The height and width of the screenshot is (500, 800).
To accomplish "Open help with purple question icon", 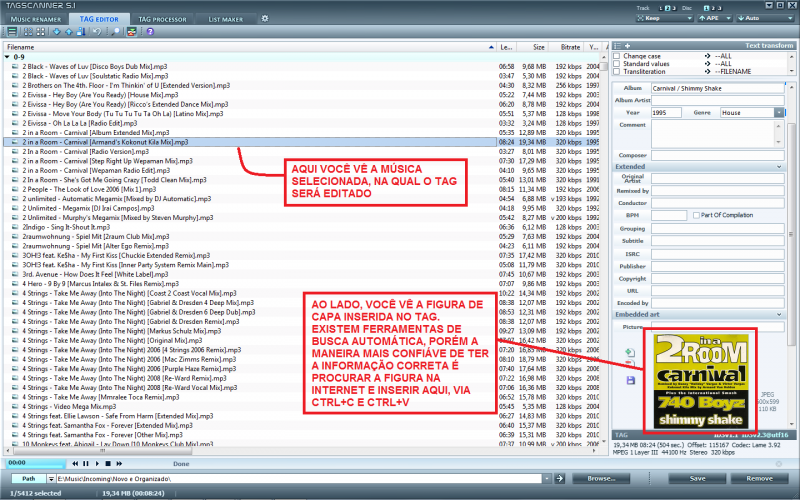I will pos(150,32).
